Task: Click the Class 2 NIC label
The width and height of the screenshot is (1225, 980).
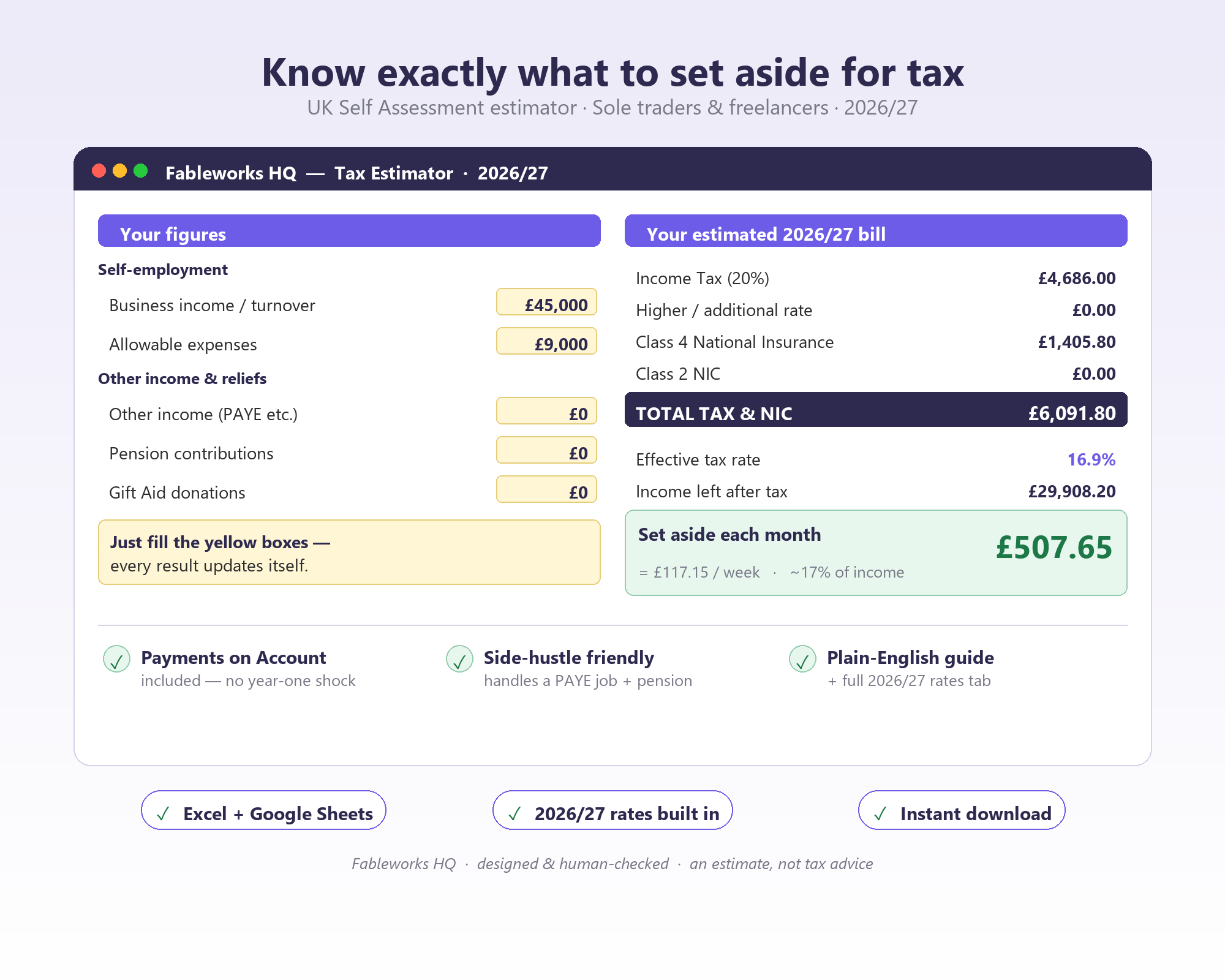Action: [x=678, y=374]
